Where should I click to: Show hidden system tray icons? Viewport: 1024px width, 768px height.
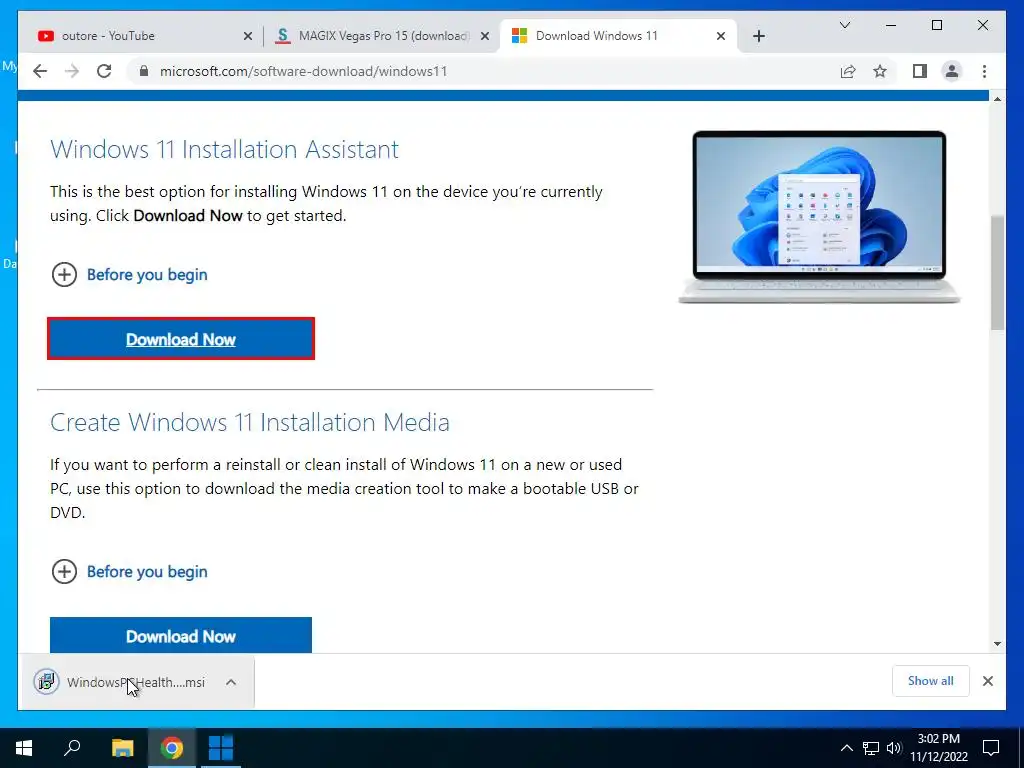click(846, 748)
